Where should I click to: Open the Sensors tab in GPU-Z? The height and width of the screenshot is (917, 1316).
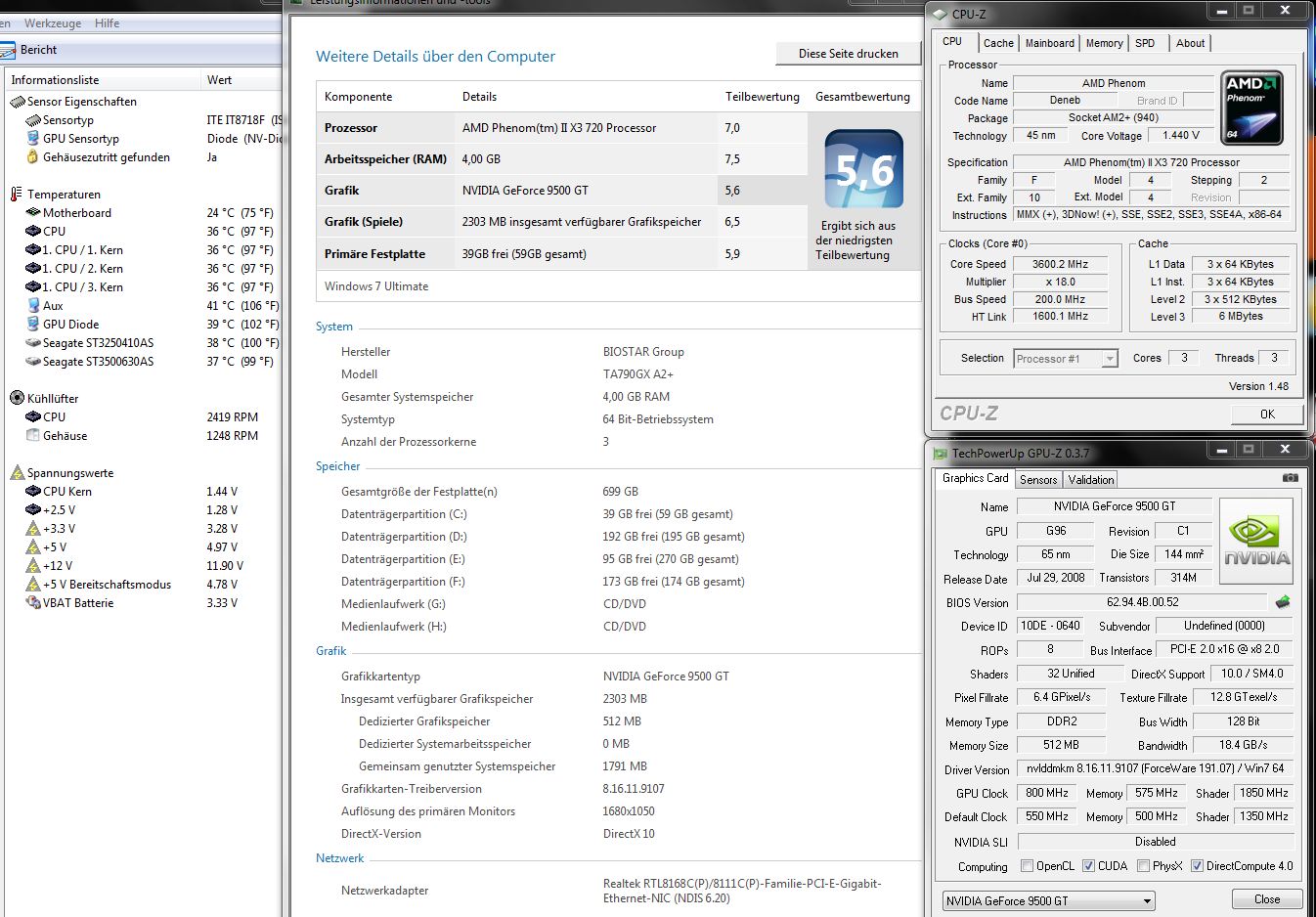click(x=1038, y=480)
